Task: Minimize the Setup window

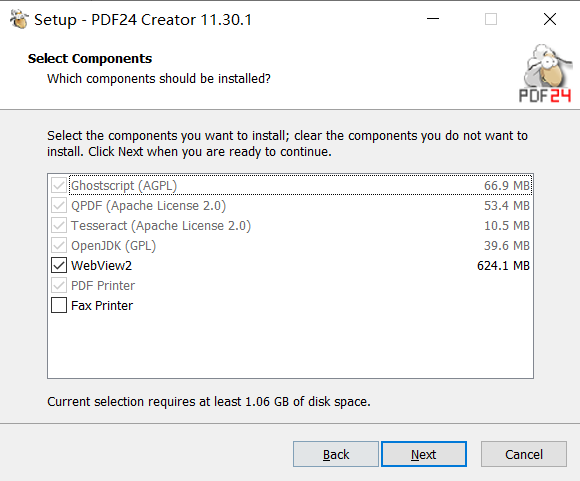Action: [x=433, y=18]
